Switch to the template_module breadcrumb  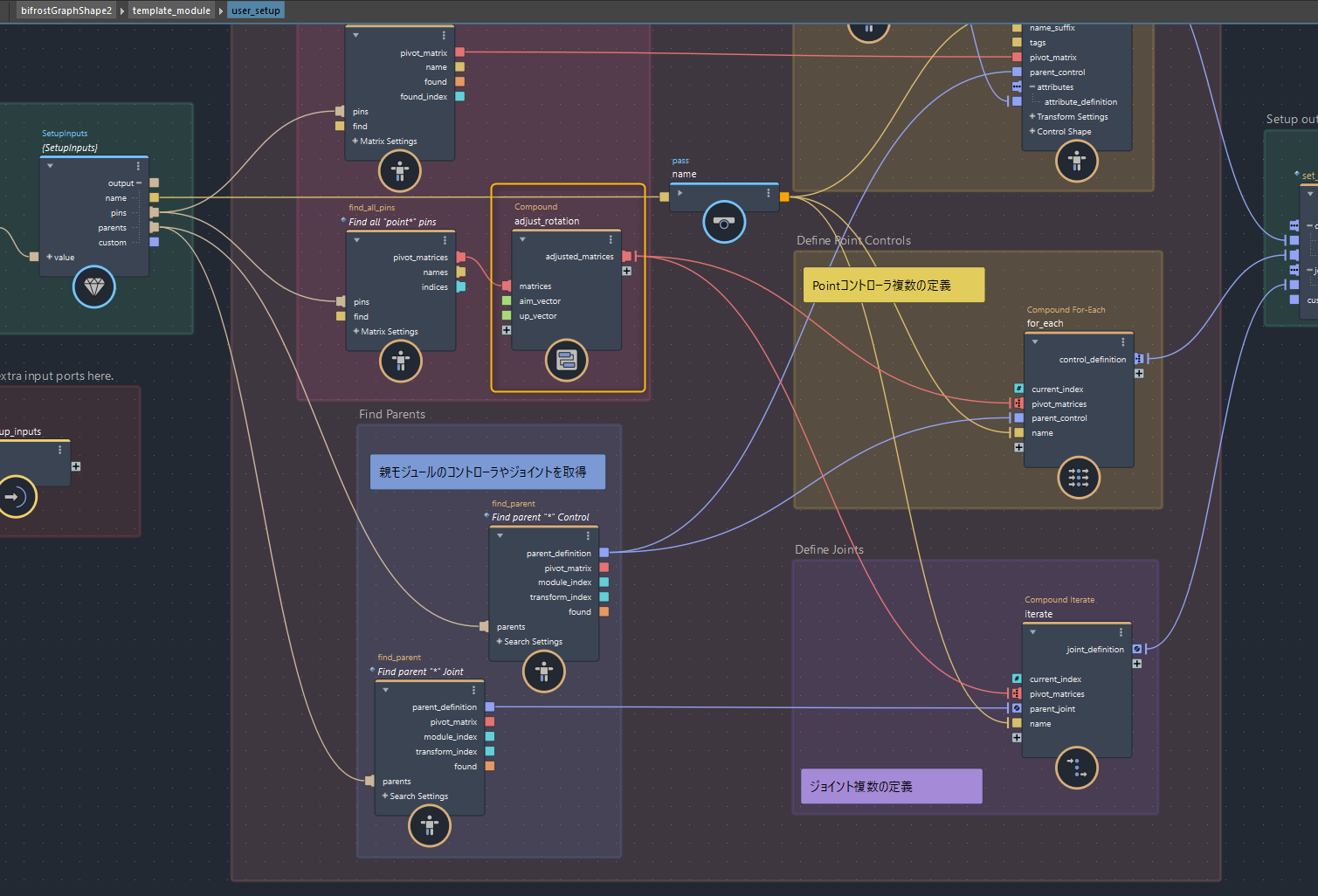pos(171,10)
